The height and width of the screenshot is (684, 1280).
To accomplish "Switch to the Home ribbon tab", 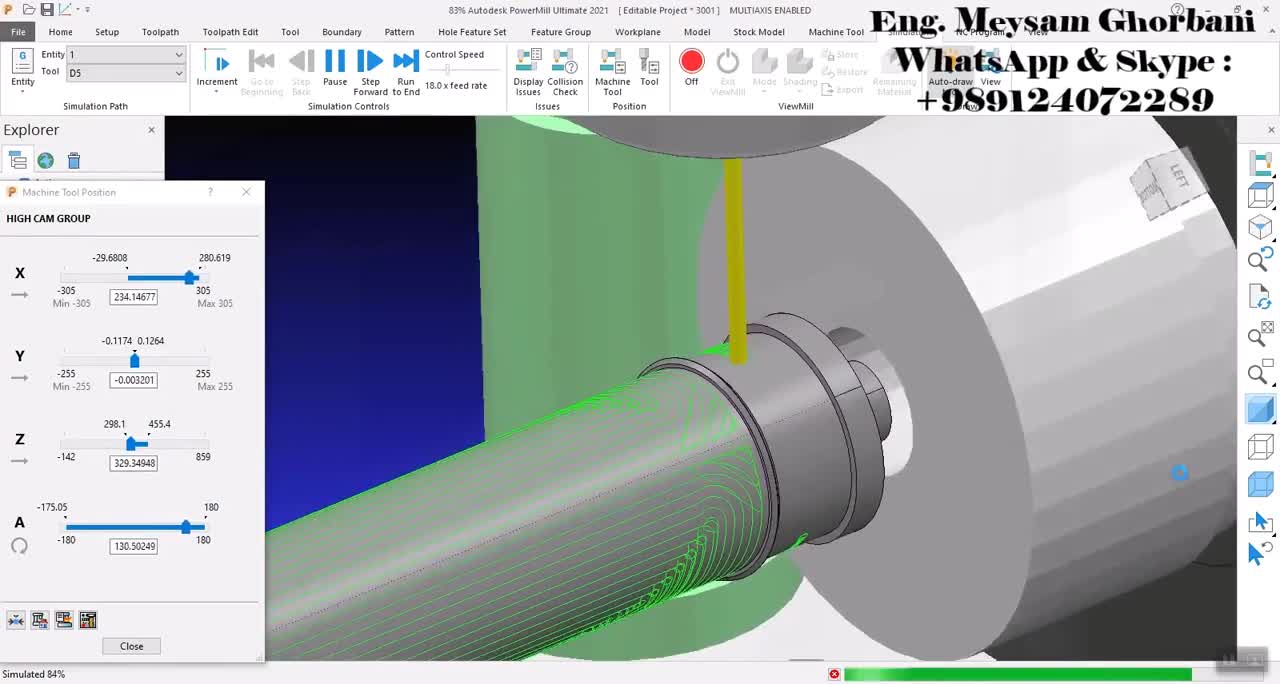I will click(60, 32).
